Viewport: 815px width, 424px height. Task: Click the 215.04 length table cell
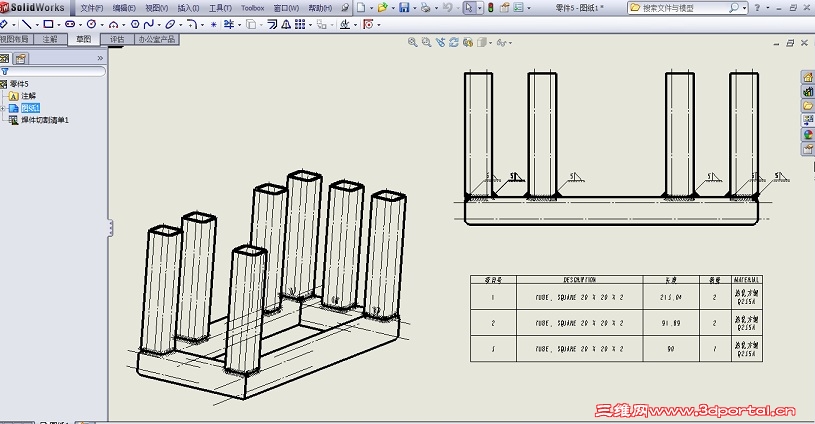click(671, 297)
